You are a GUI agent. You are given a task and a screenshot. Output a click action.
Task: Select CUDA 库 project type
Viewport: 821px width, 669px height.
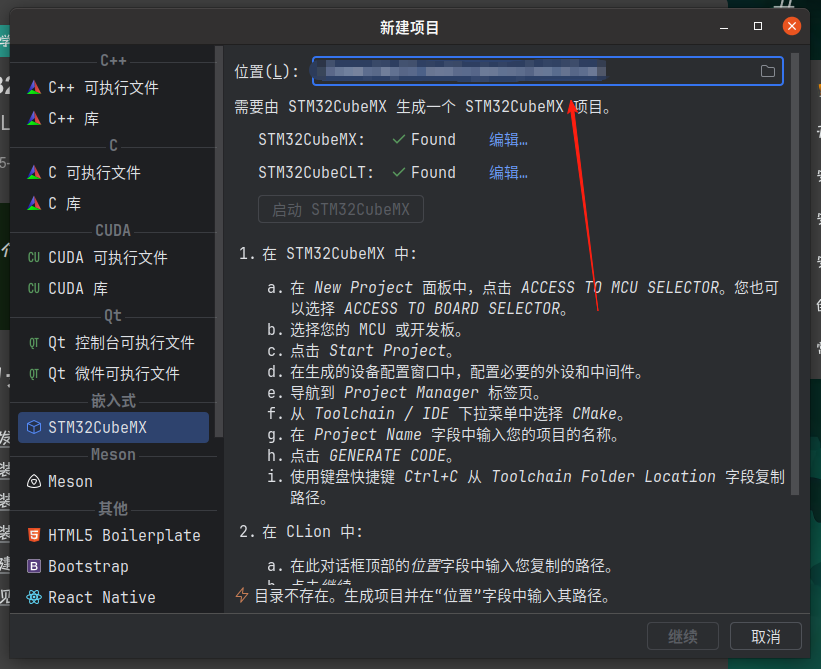point(113,288)
